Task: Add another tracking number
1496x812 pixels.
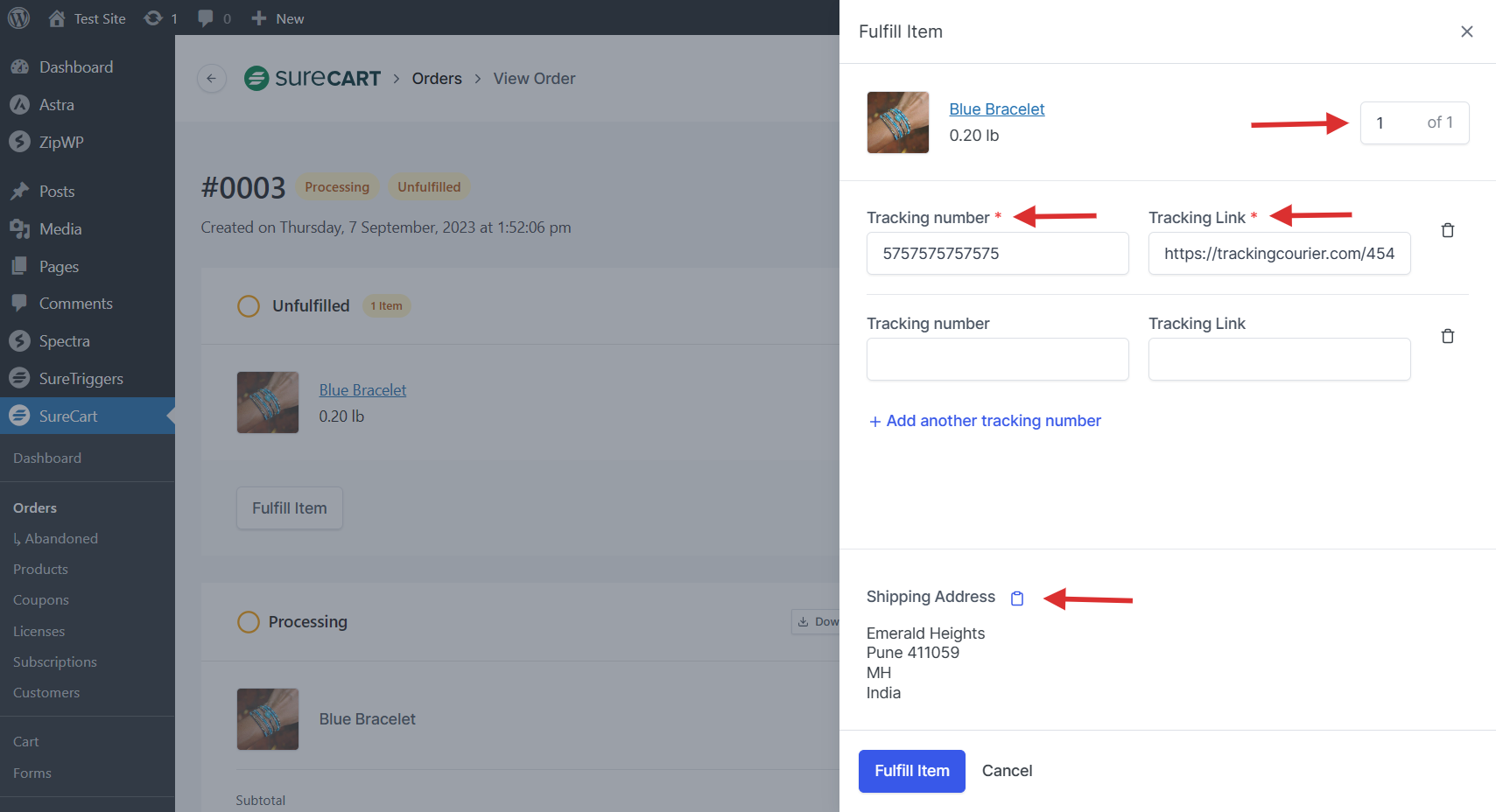Action: click(985, 421)
